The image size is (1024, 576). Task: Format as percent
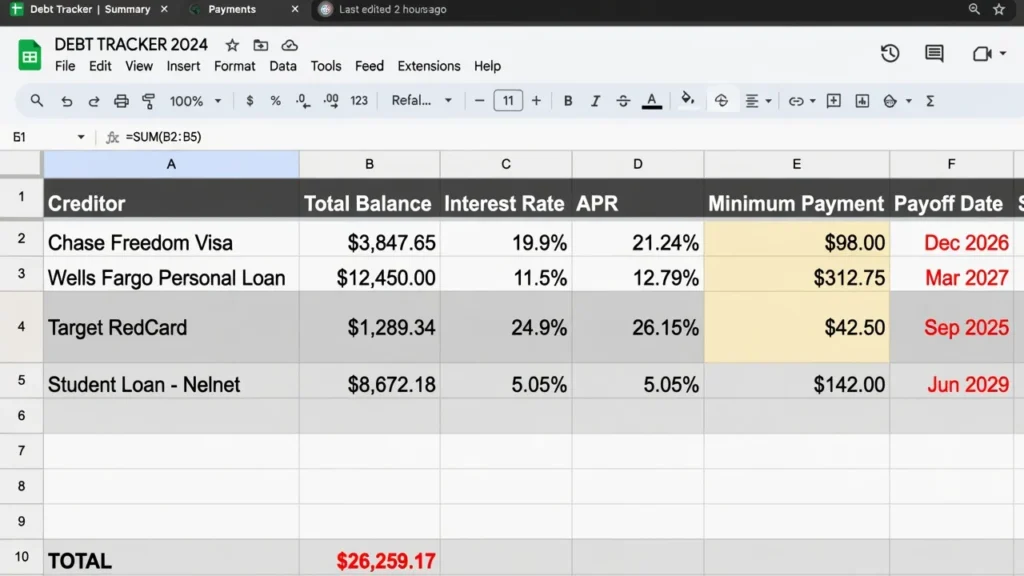pos(276,101)
